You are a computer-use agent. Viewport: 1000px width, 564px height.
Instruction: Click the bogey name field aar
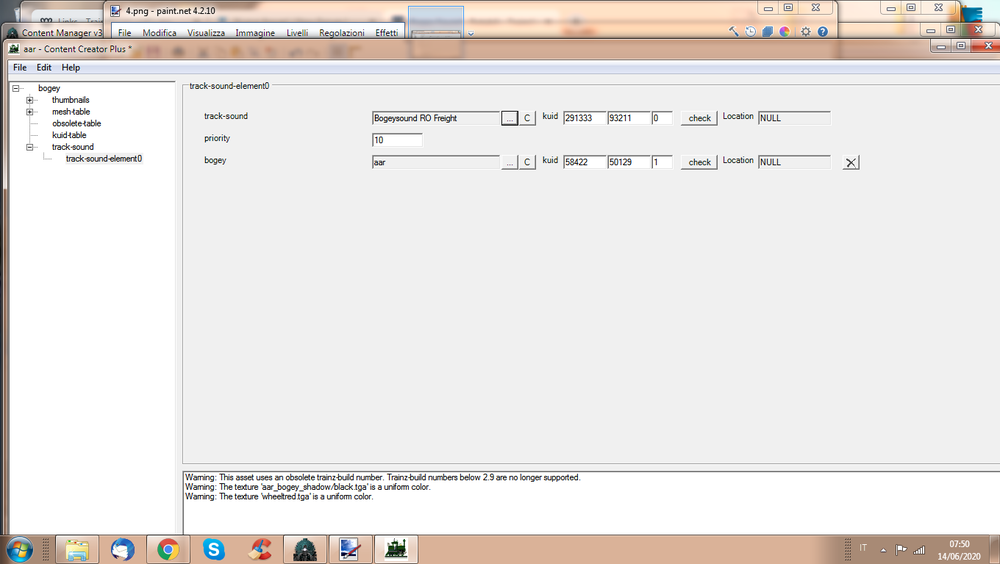coord(436,162)
